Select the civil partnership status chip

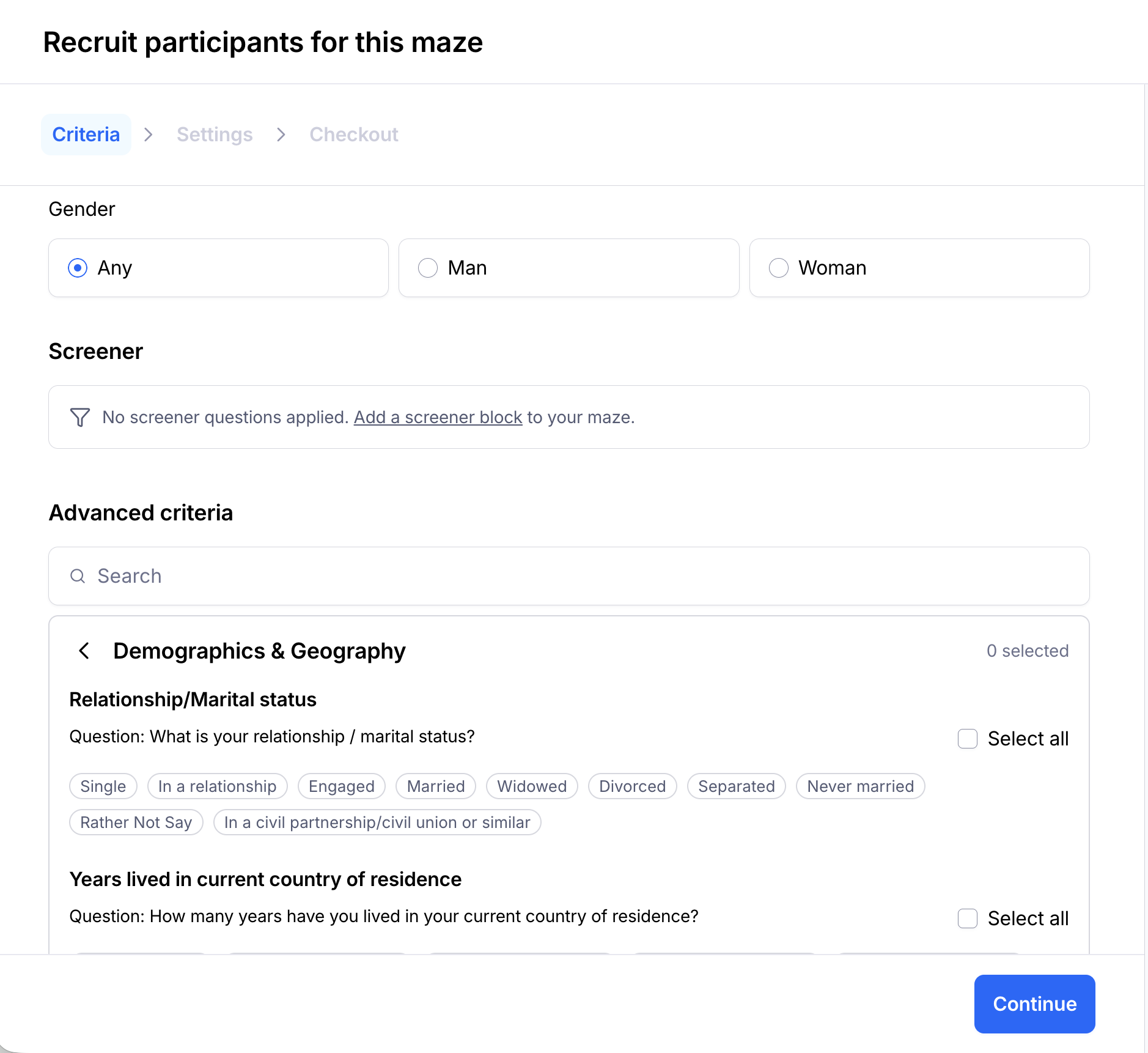[x=377, y=822]
